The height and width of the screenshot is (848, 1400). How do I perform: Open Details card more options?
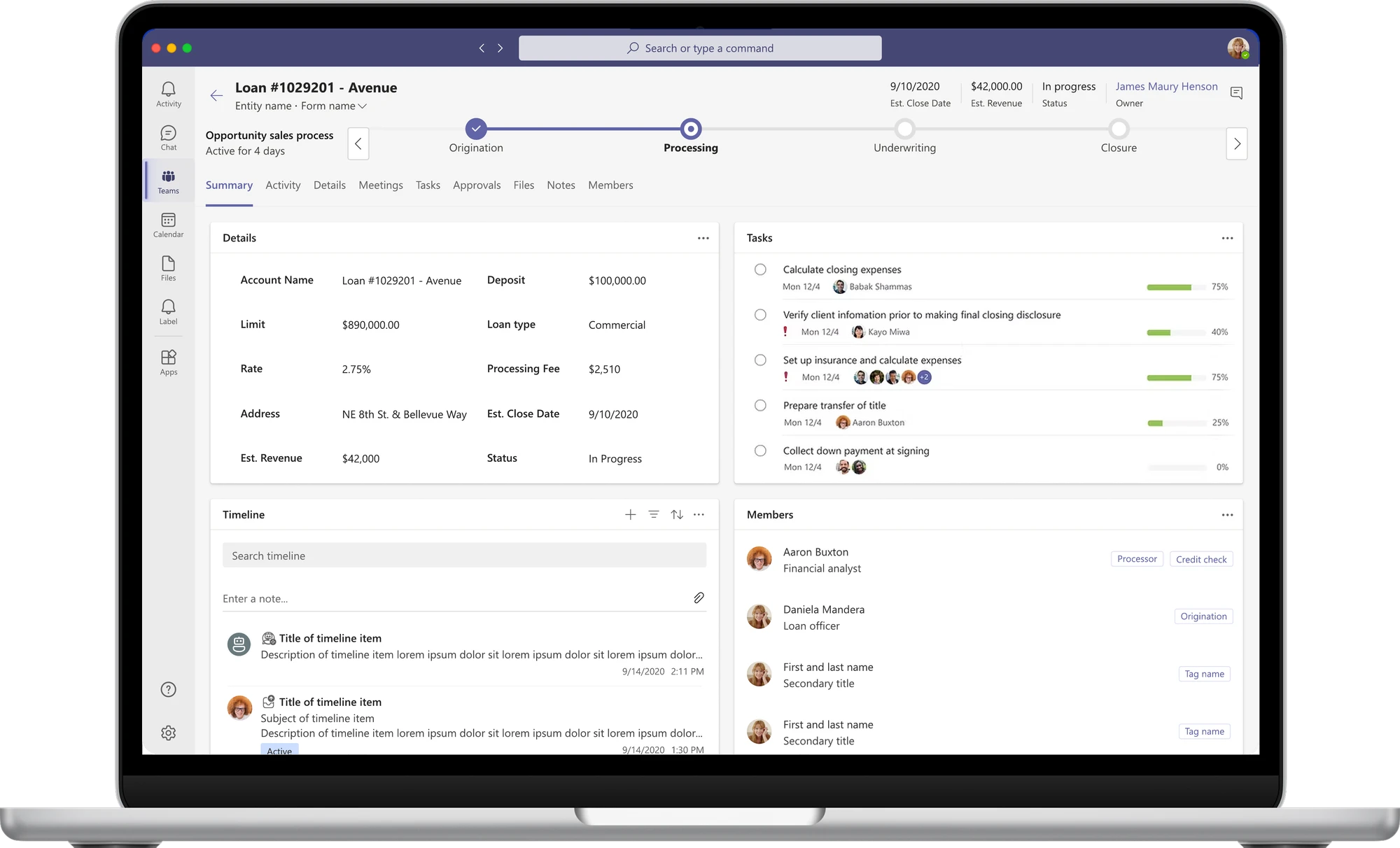(x=703, y=238)
